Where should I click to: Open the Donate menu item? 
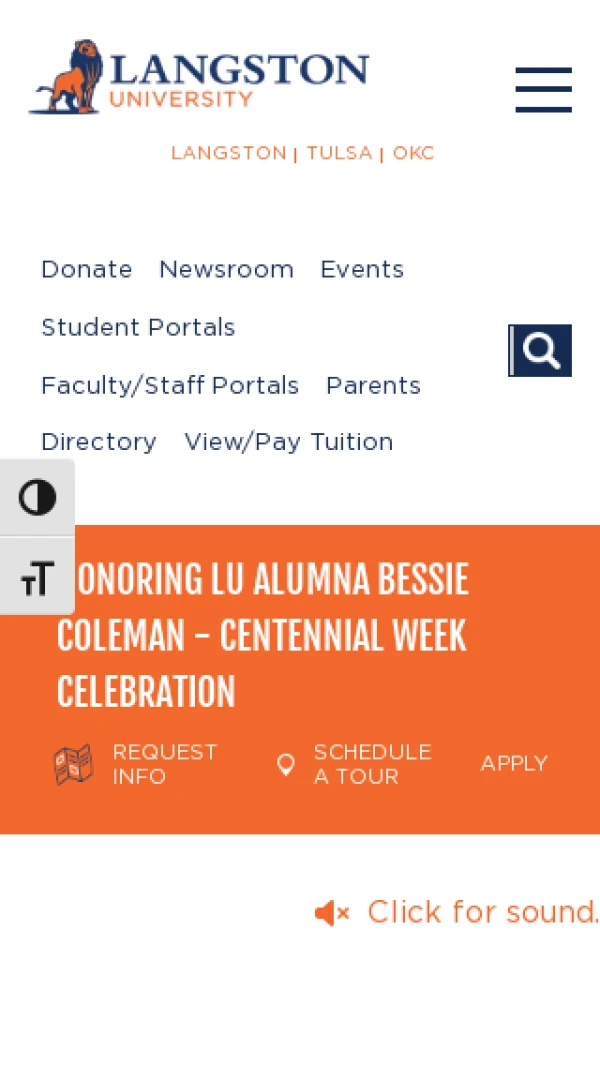pos(87,270)
